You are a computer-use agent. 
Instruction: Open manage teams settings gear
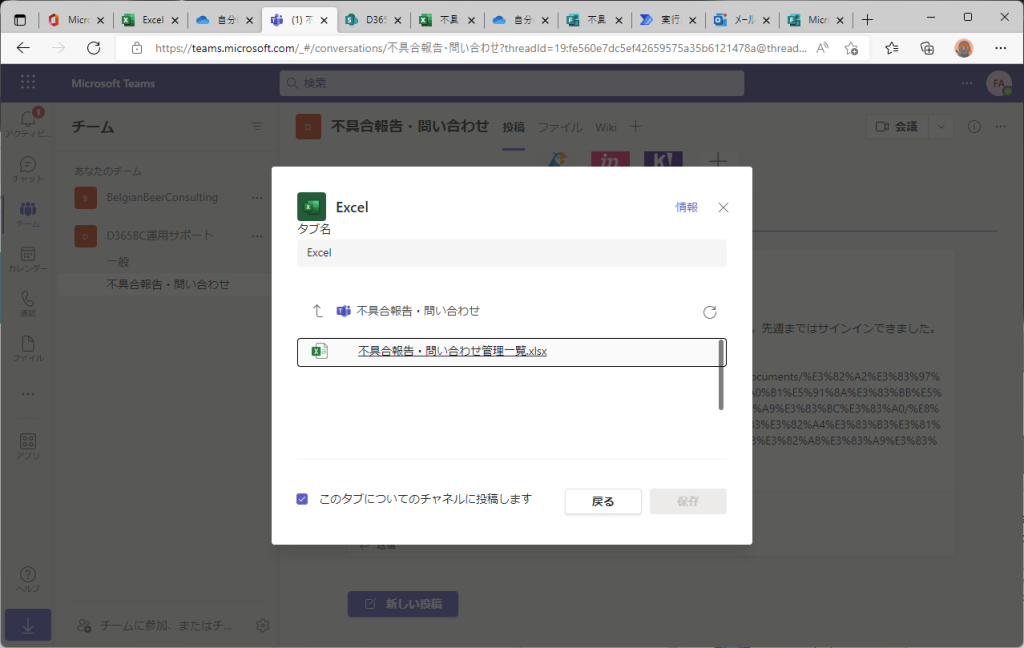click(x=263, y=625)
